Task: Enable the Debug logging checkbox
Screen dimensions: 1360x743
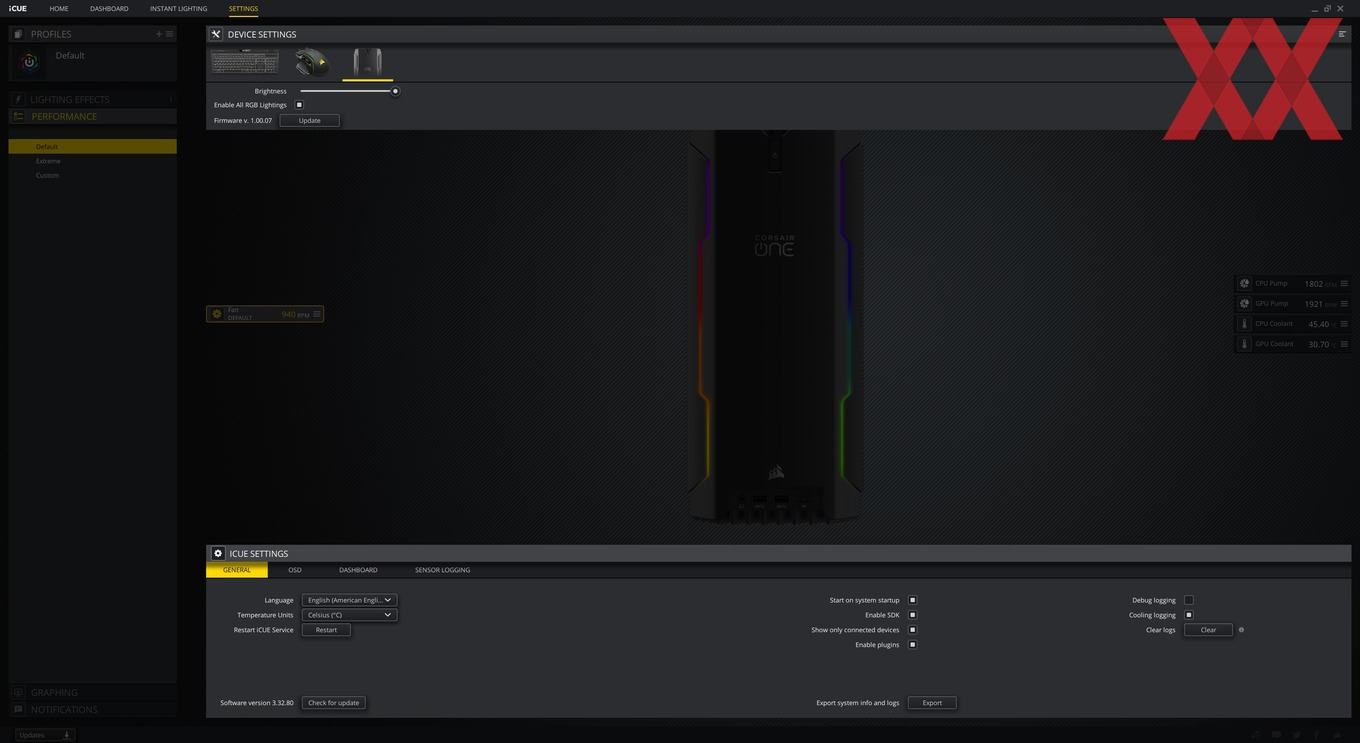Action: pyautogui.click(x=1188, y=600)
